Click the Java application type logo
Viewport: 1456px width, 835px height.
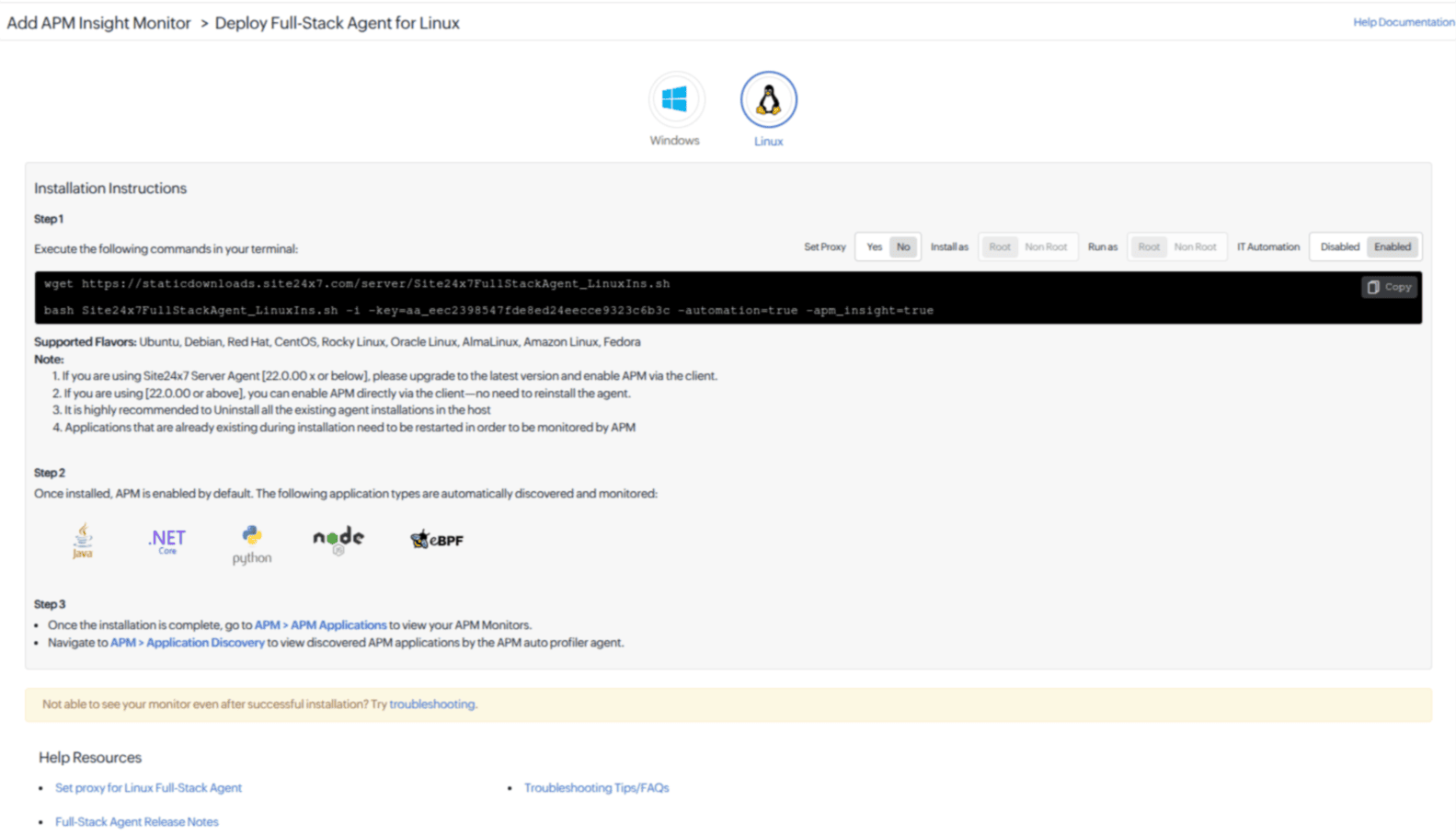pyautogui.click(x=83, y=541)
